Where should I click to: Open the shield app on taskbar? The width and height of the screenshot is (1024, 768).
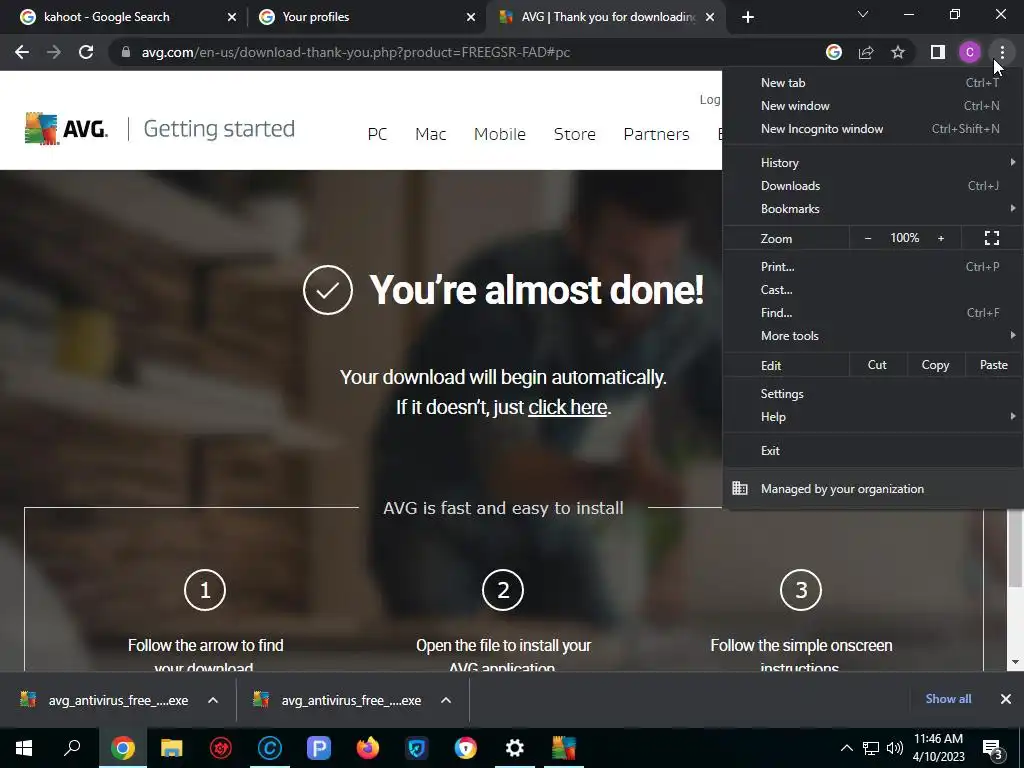(417, 748)
